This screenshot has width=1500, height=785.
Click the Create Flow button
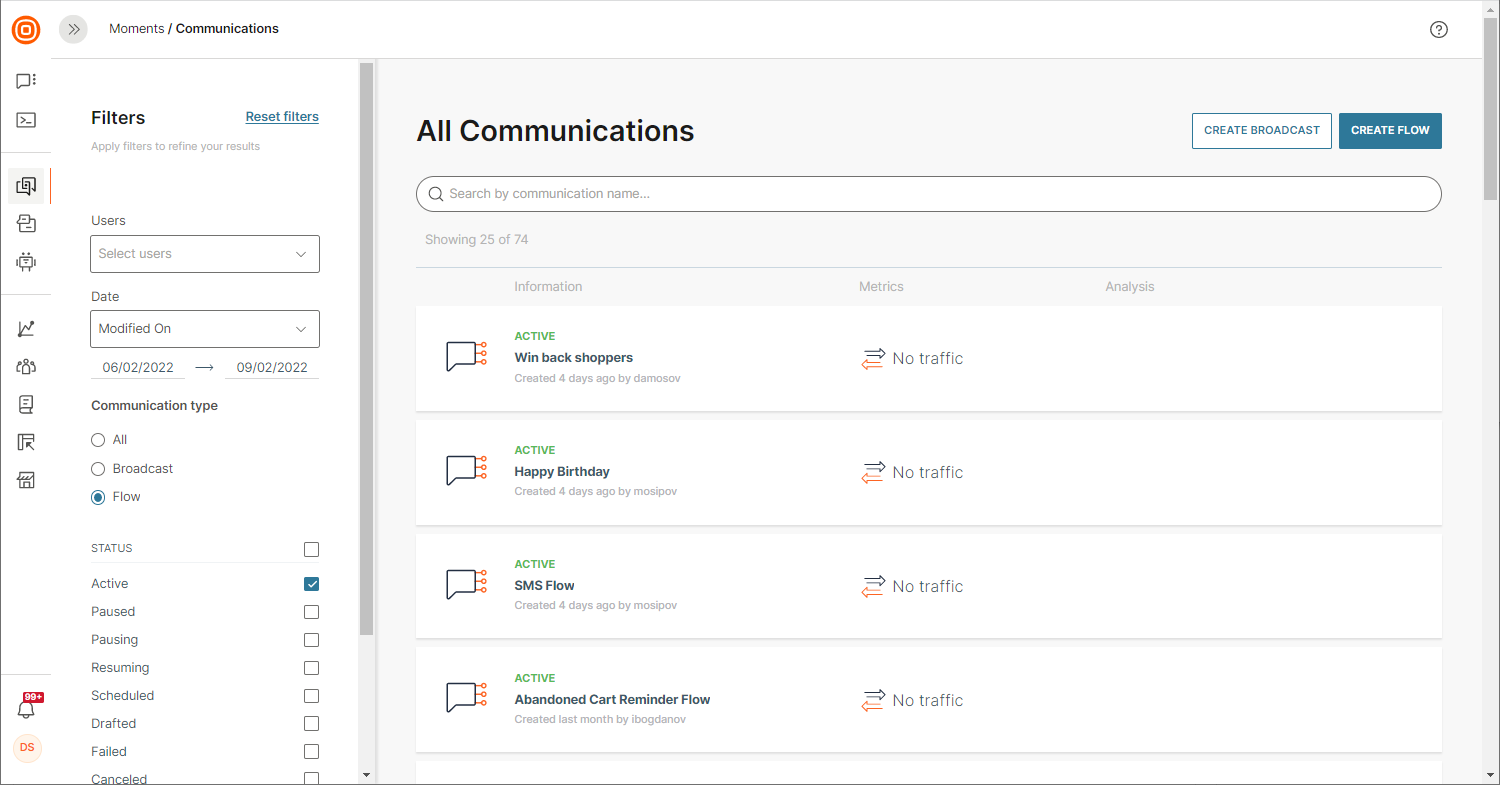pyautogui.click(x=1389, y=131)
